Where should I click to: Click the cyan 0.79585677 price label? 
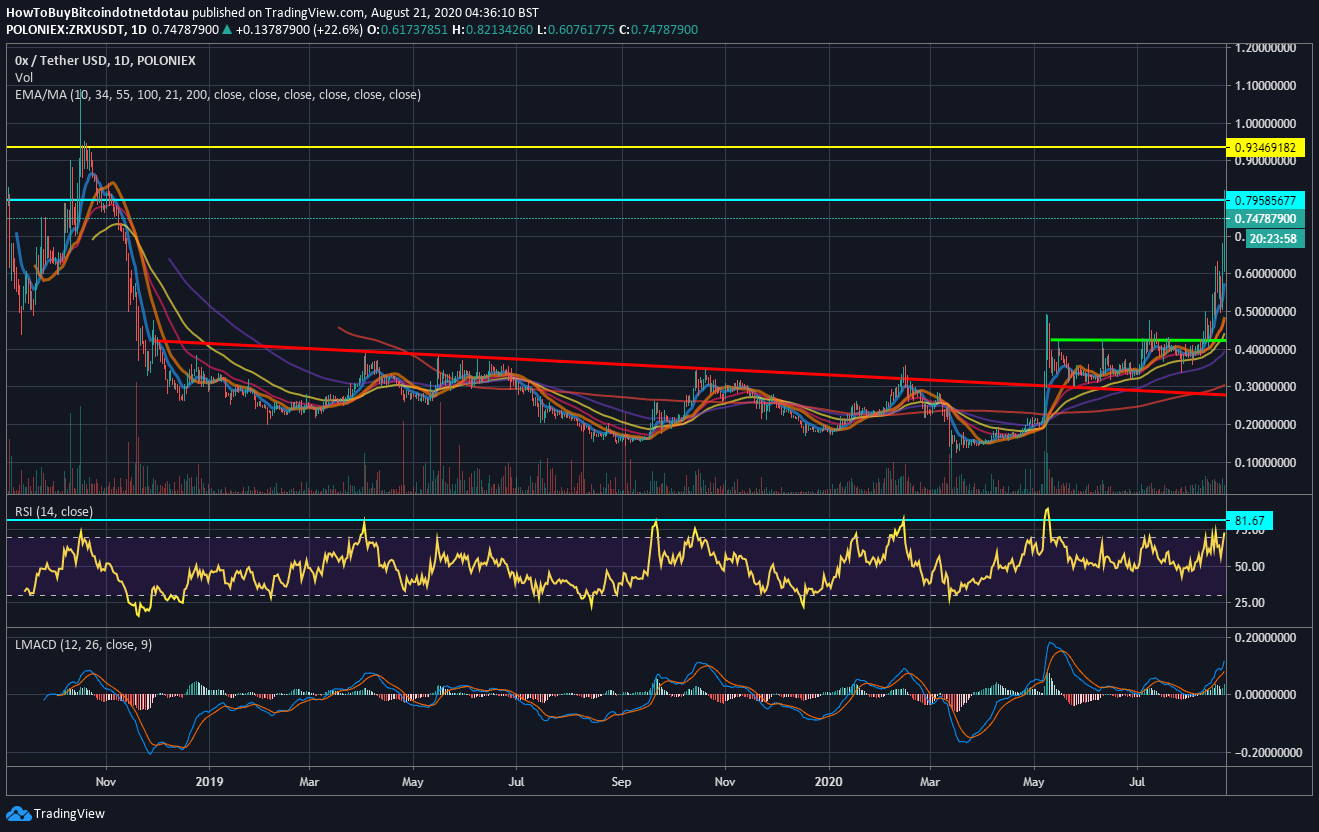point(1265,200)
